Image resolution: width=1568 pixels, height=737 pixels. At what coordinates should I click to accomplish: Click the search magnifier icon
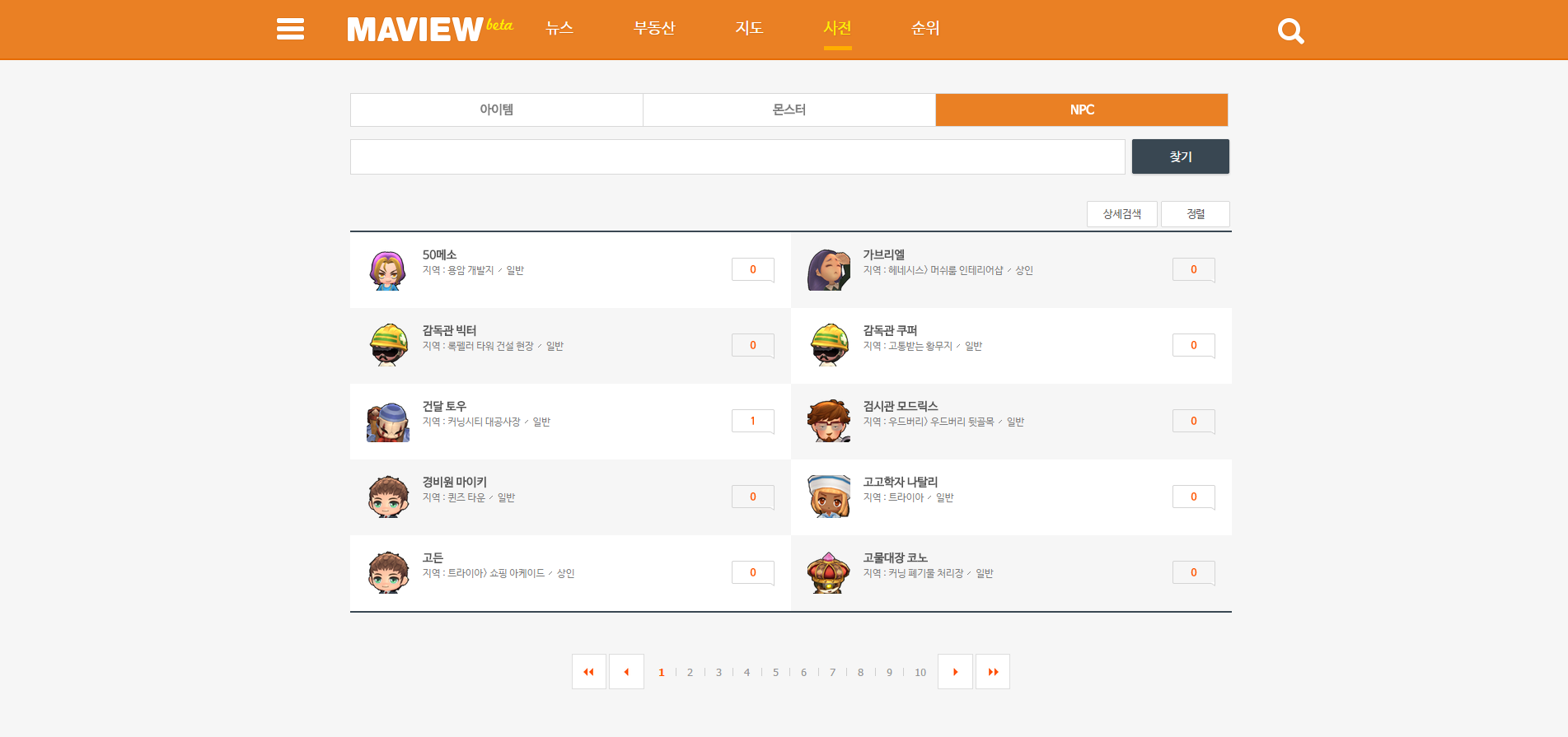coord(1290,31)
